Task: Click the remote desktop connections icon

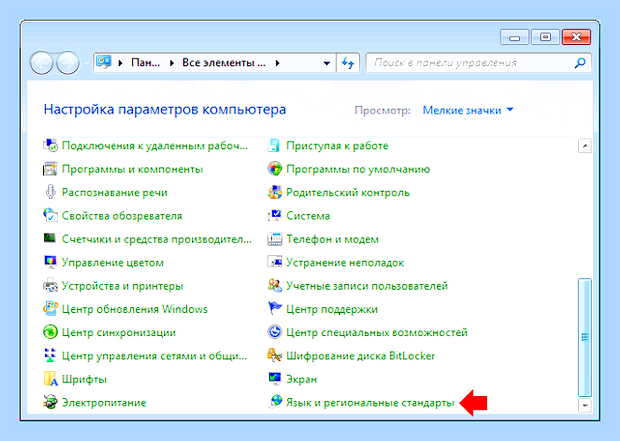Action: pyautogui.click(x=50, y=146)
